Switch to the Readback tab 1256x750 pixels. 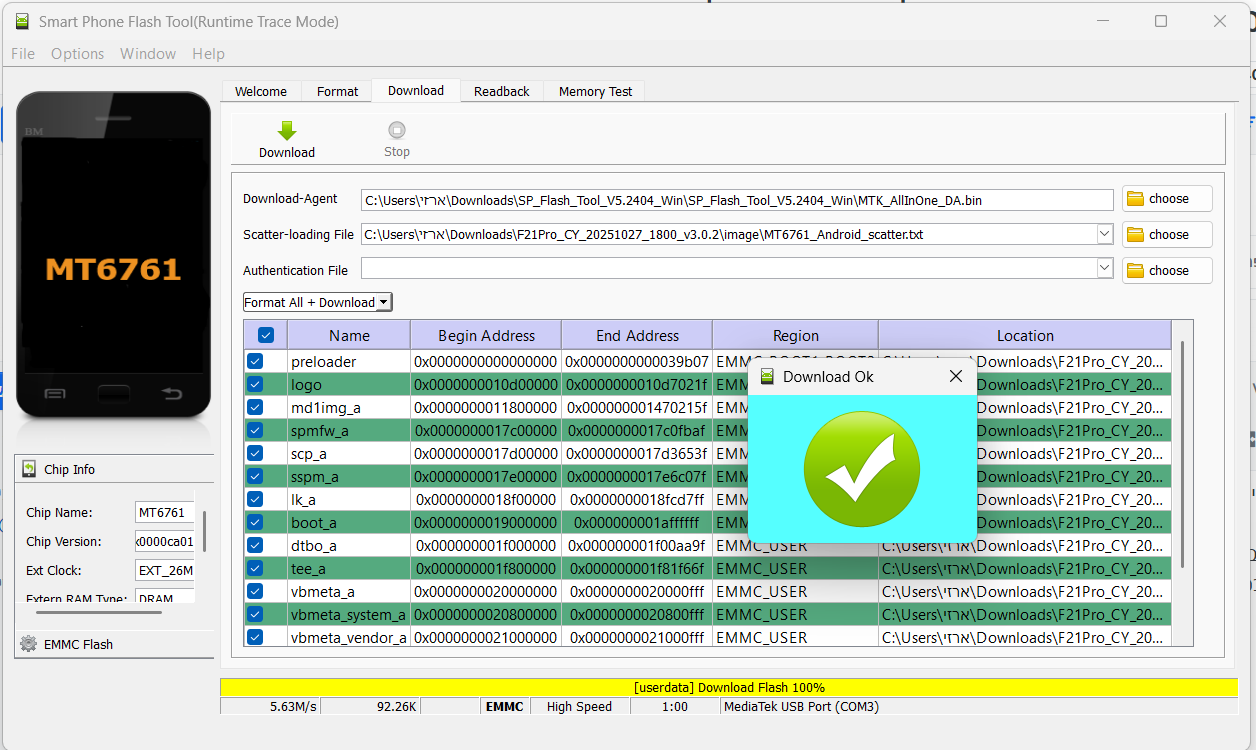[x=501, y=91]
